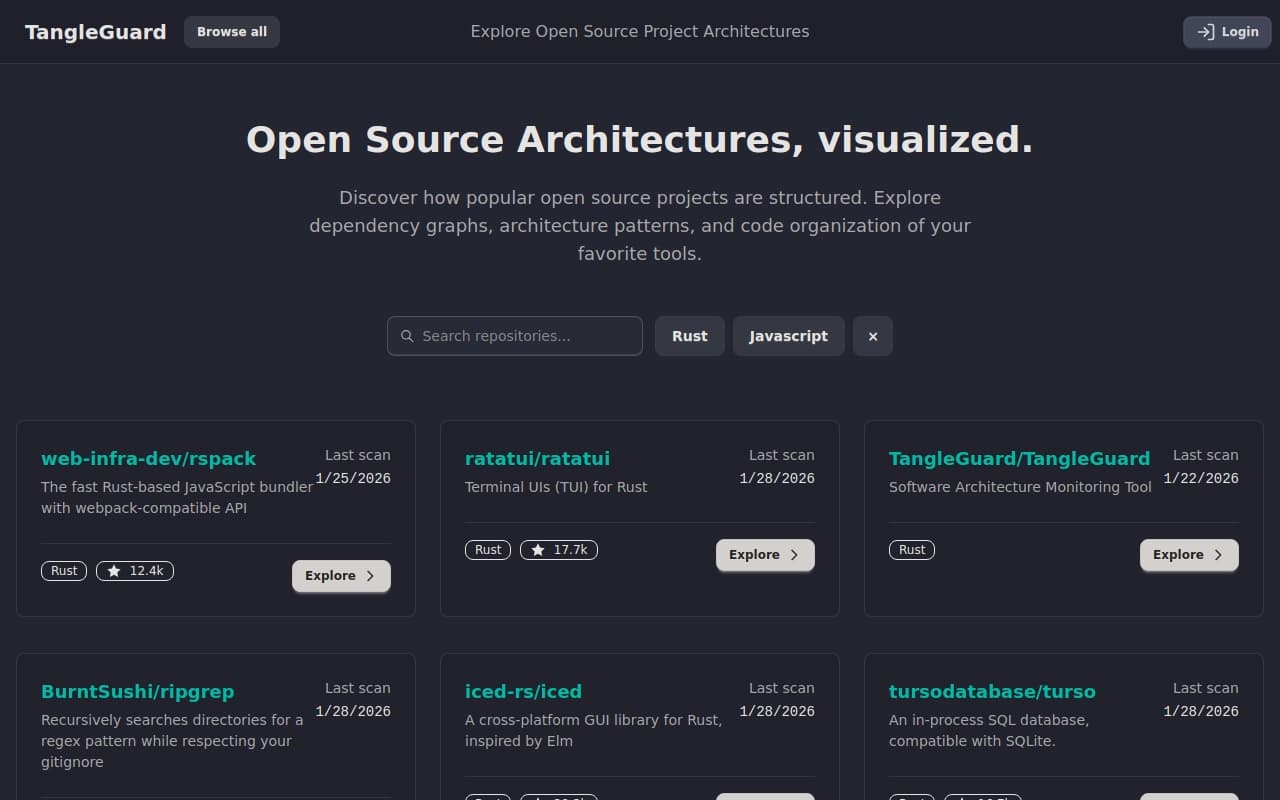This screenshot has width=1280, height=800.
Task: Go to TangleGuard home logo
Action: click(95, 32)
